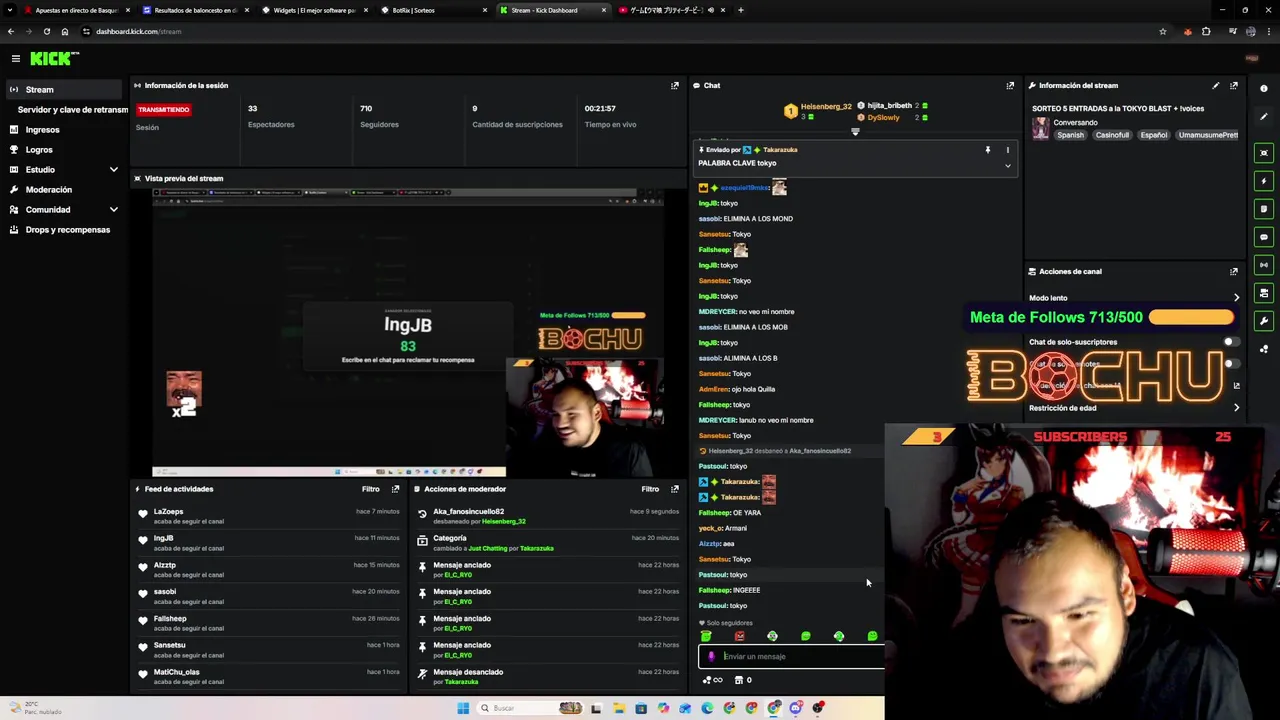1280x720 pixels.
Task: Toggle Chat de solo-suscriptores switch
Action: [1230, 342]
